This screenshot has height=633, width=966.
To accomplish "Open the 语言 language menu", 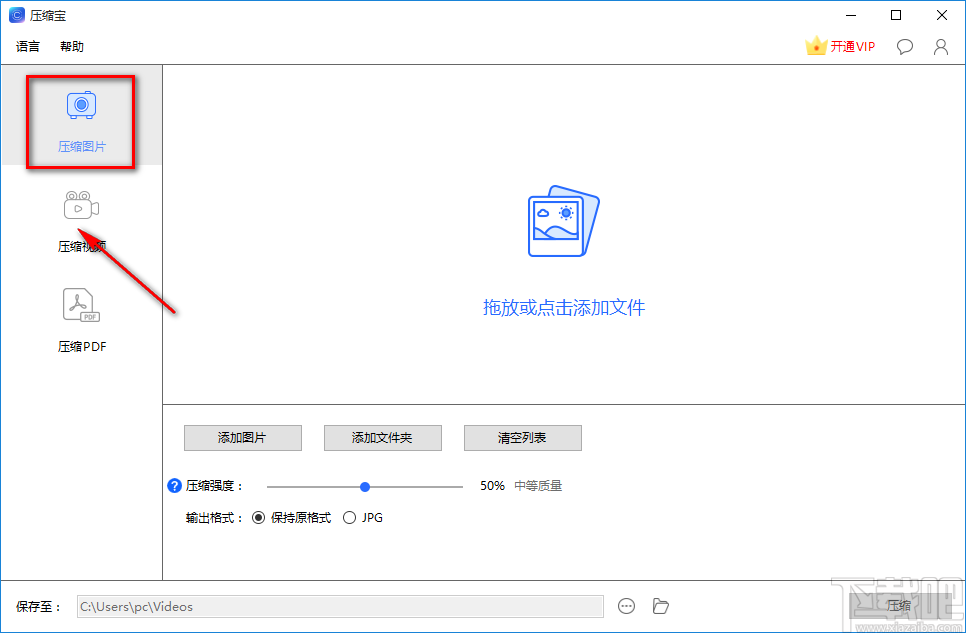I will tap(27, 46).
